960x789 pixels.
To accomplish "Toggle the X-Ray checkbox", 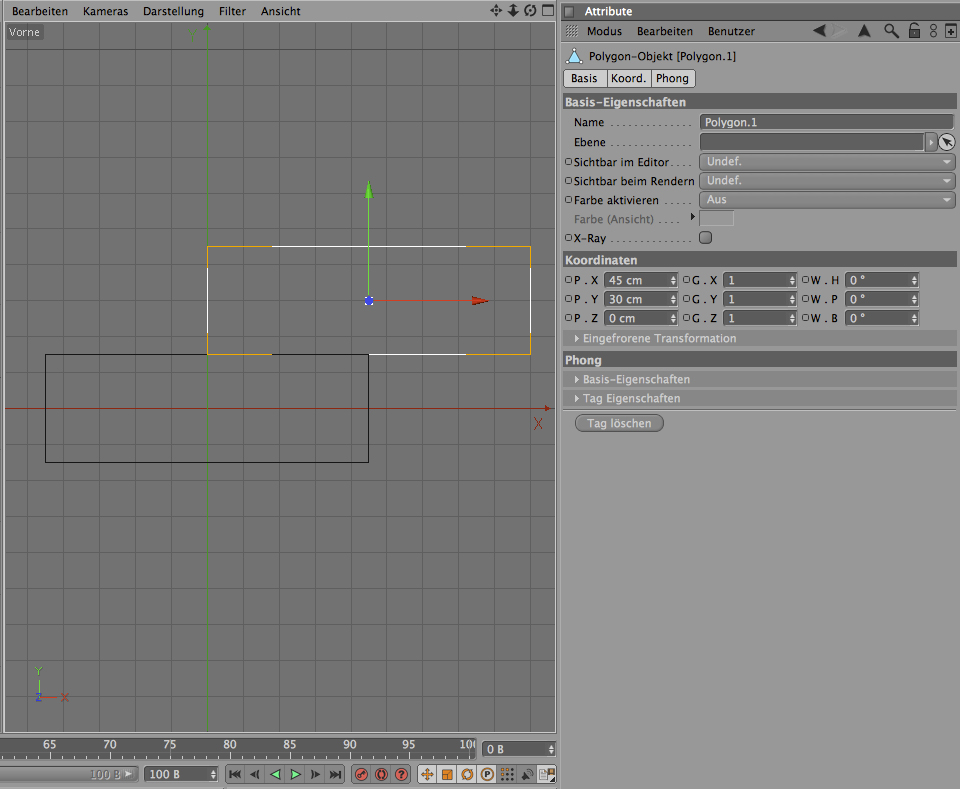I will (705, 238).
